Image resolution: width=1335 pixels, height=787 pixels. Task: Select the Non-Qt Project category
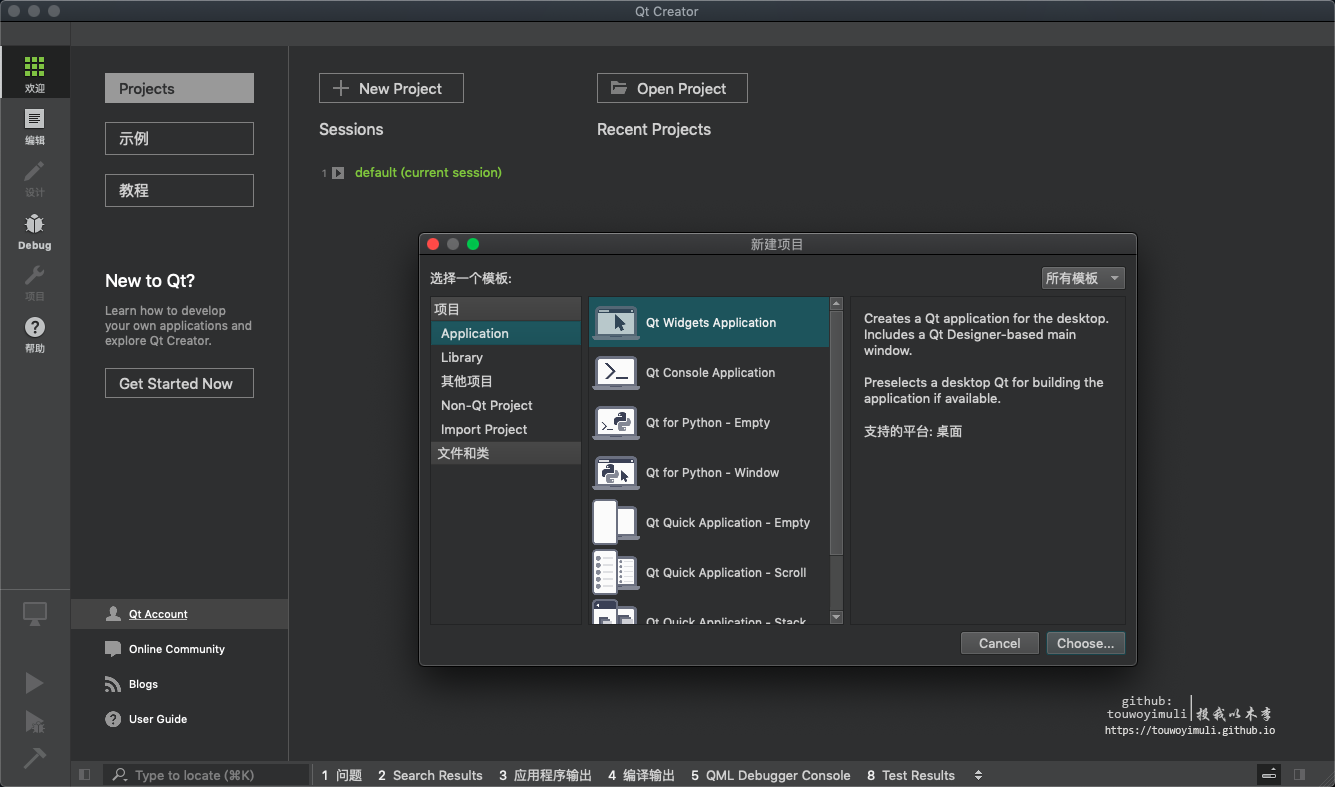click(x=506, y=405)
